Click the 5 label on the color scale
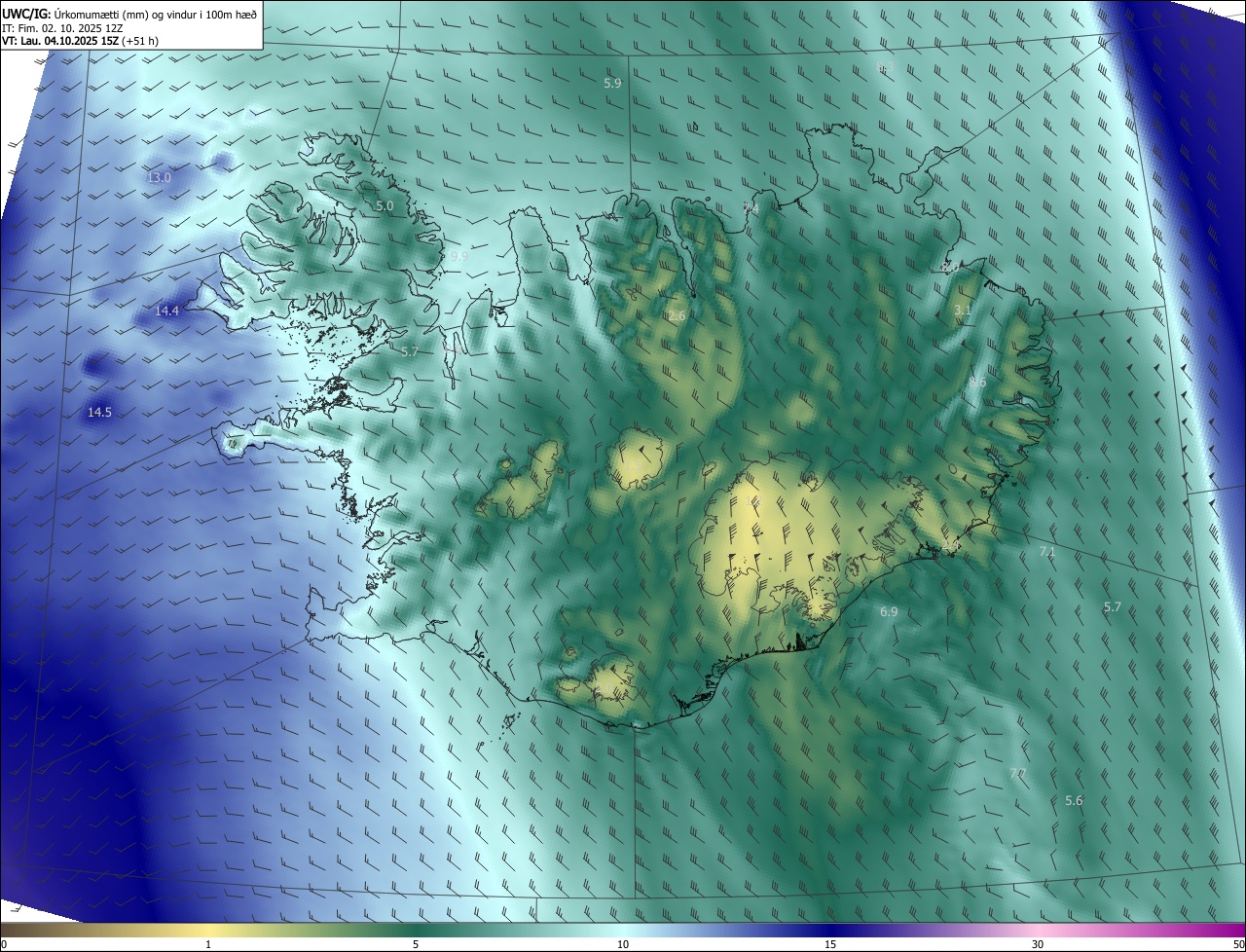The width and height of the screenshot is (1246, 952). coord(416,945)
